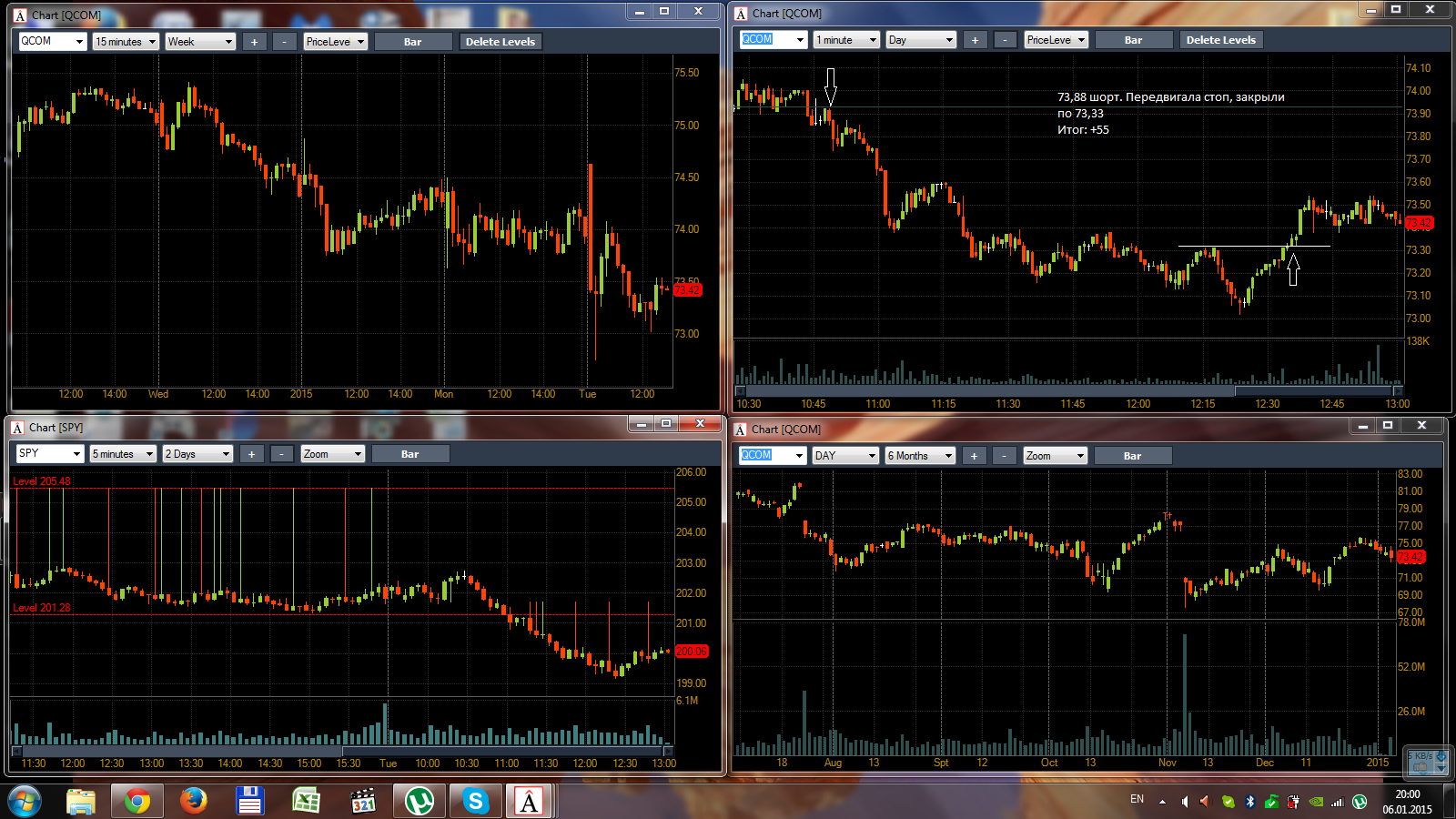The height and width of the screenshot is (819, 1456).
Task: Open the 1 minute timeframe dropdown
Action: point(847,40)
